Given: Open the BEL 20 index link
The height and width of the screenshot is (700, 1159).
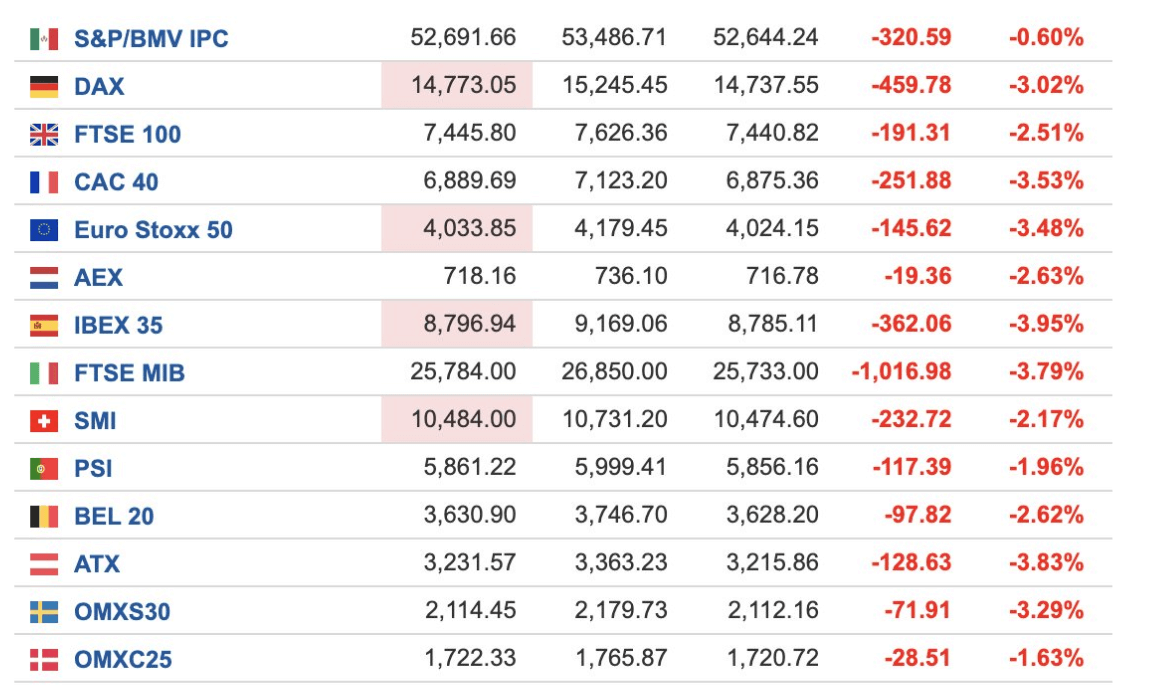Looking at the screenshot, I should pos(114,516).
